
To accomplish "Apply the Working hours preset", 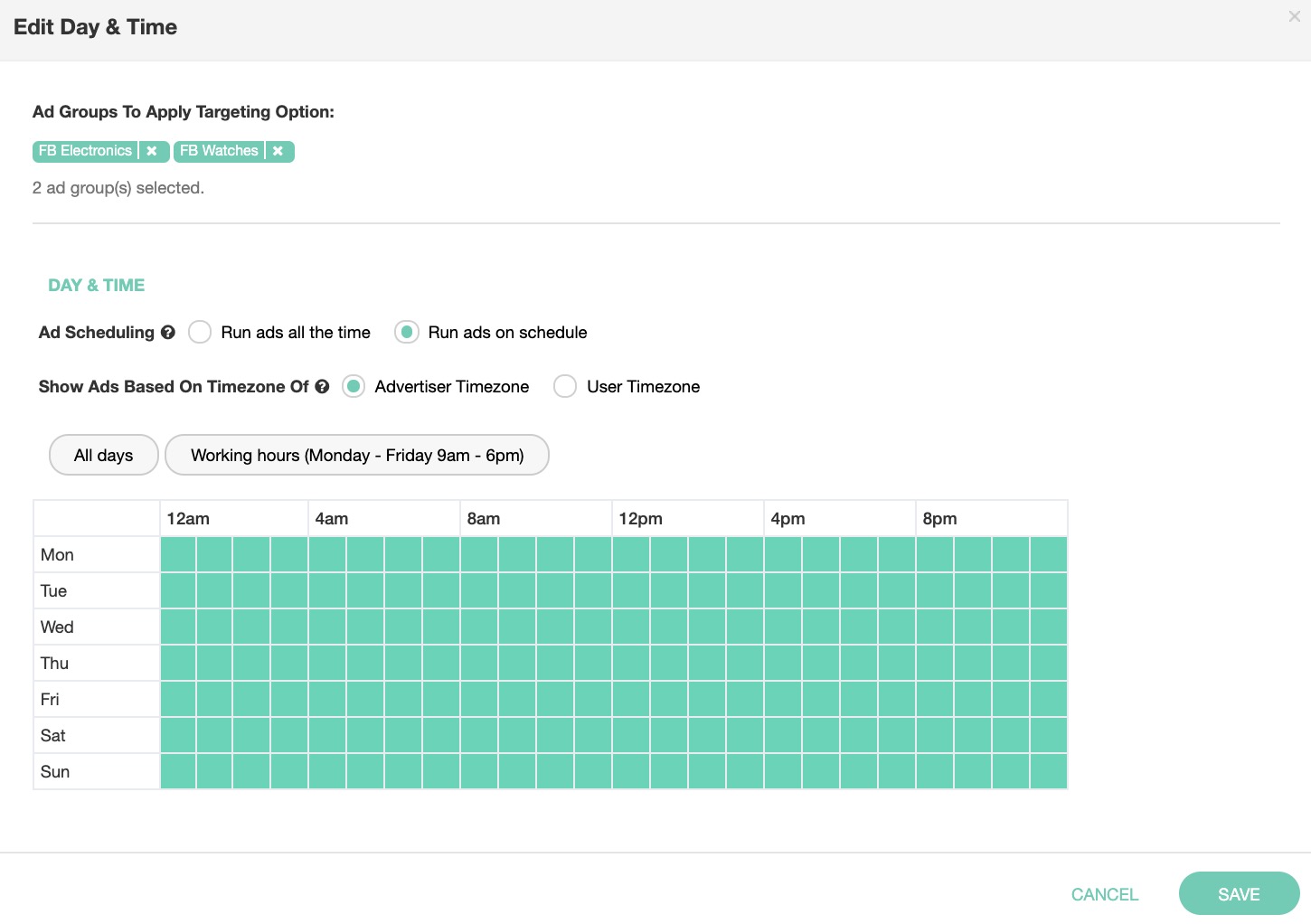I will pyautogui.click(x=357, y=455).
